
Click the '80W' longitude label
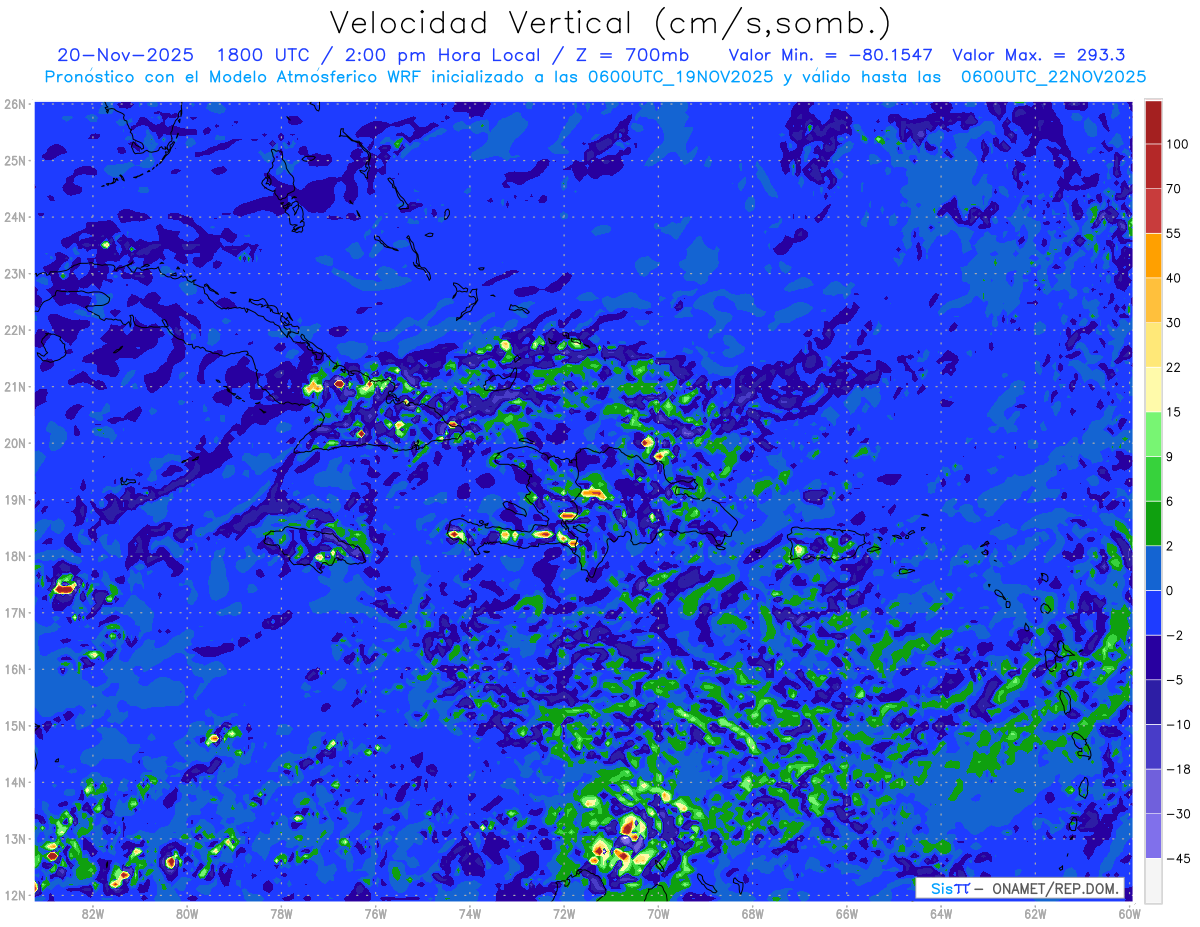click(x=187, y=913)
